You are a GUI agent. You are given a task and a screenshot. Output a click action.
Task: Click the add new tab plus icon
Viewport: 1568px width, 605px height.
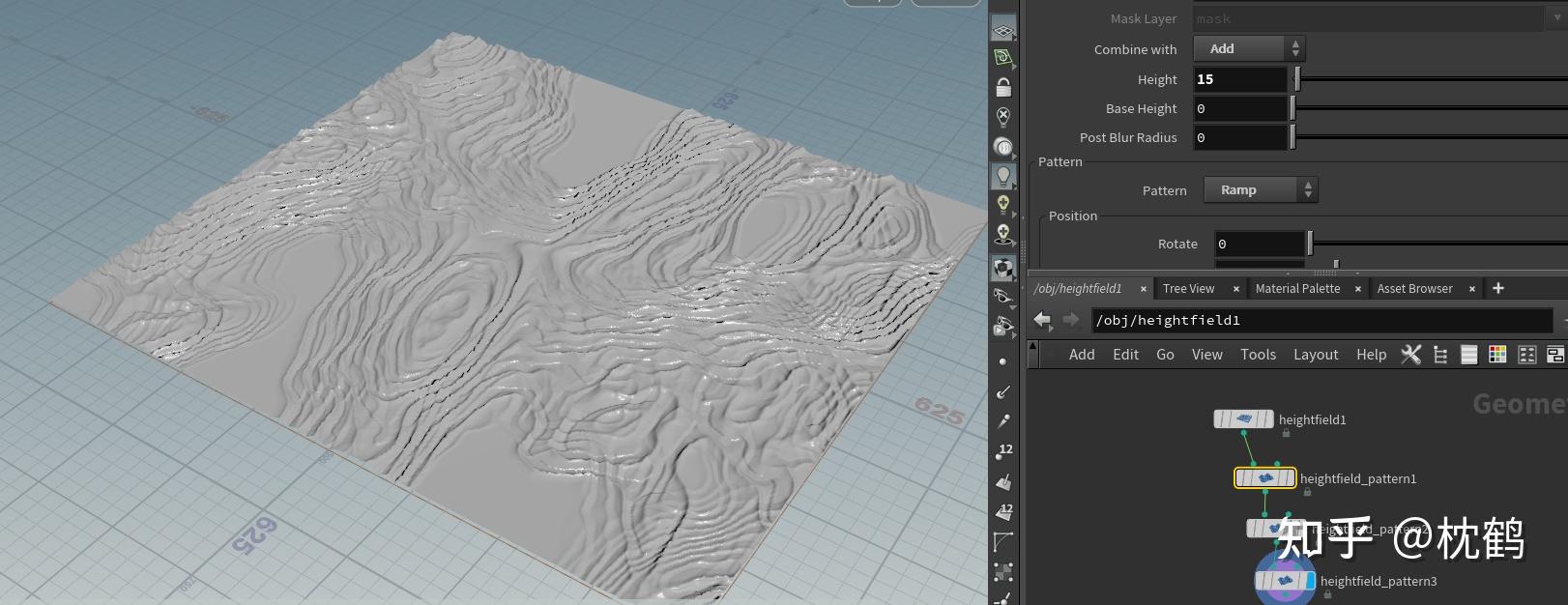1497,288
